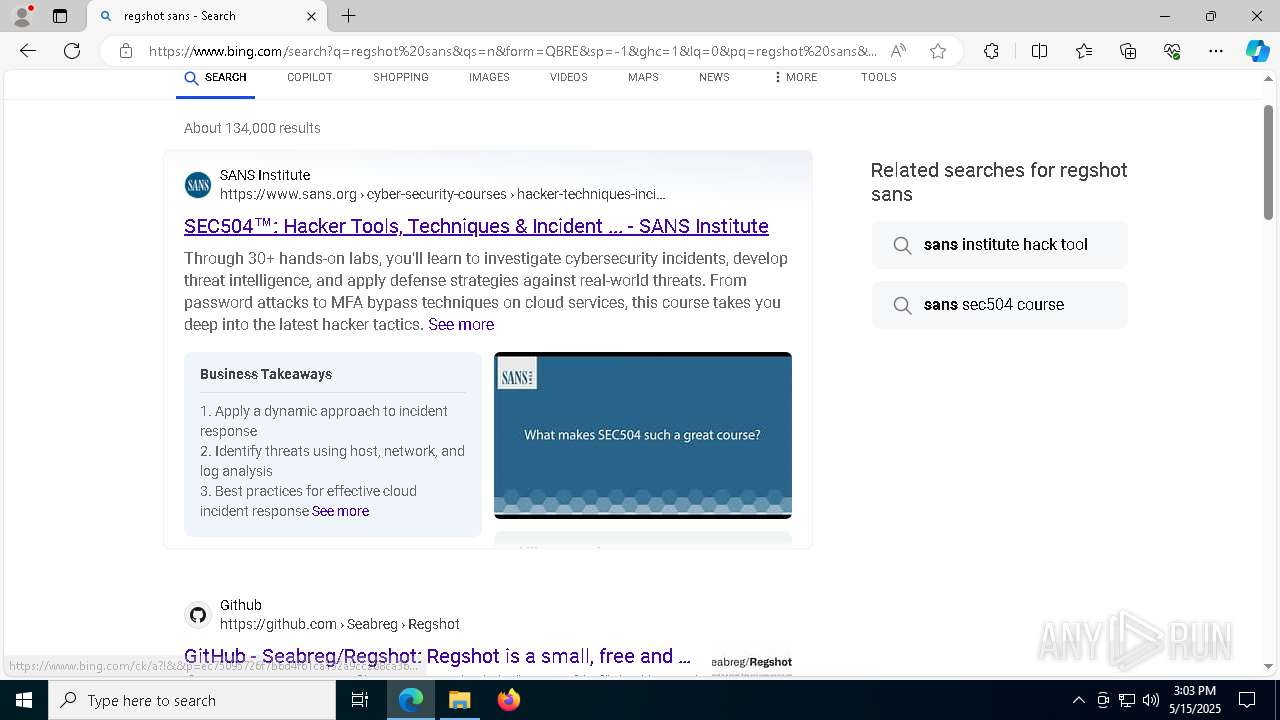This screenshot has height=720, width=1280.
Task: Open tab actions menu icon
Action: 60,16
